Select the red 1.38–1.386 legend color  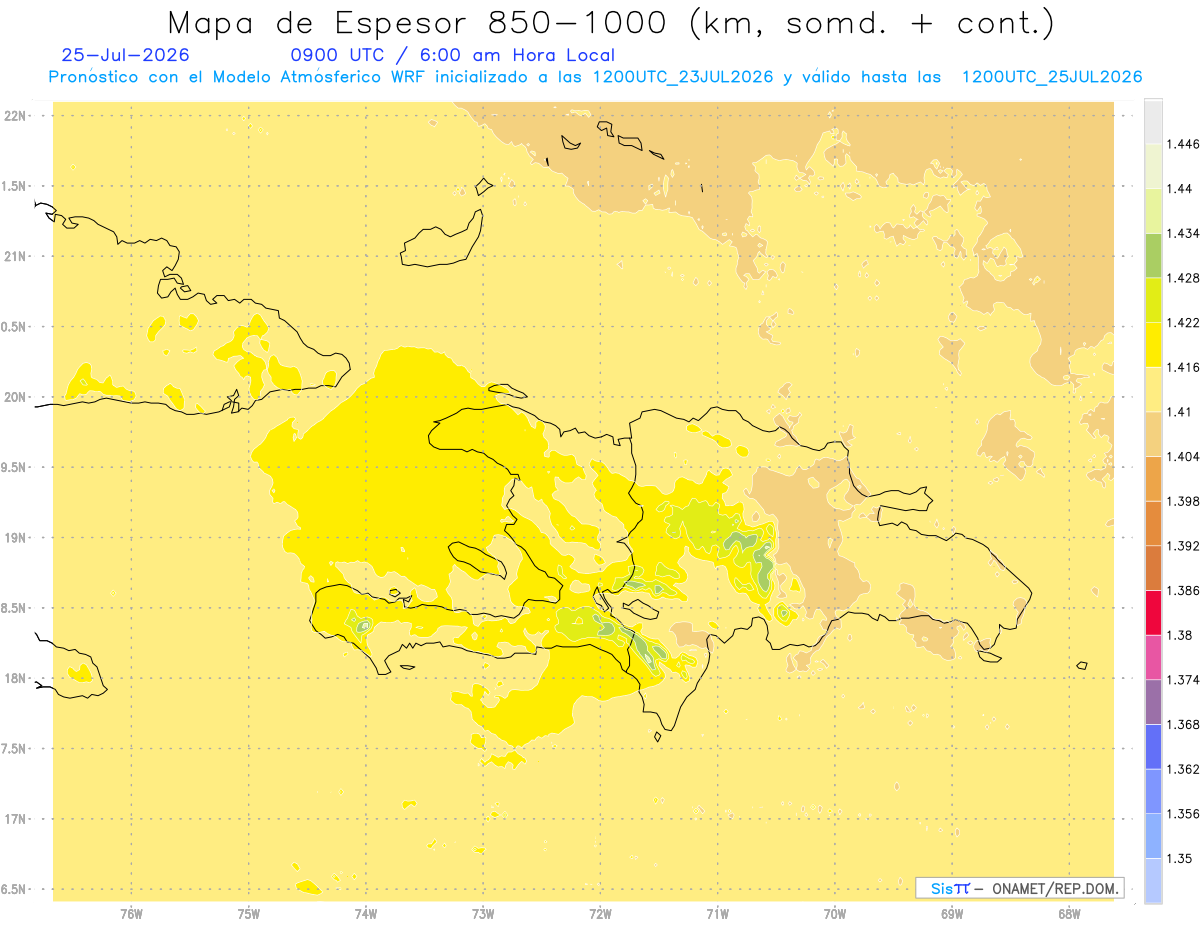click(1153, 612)
